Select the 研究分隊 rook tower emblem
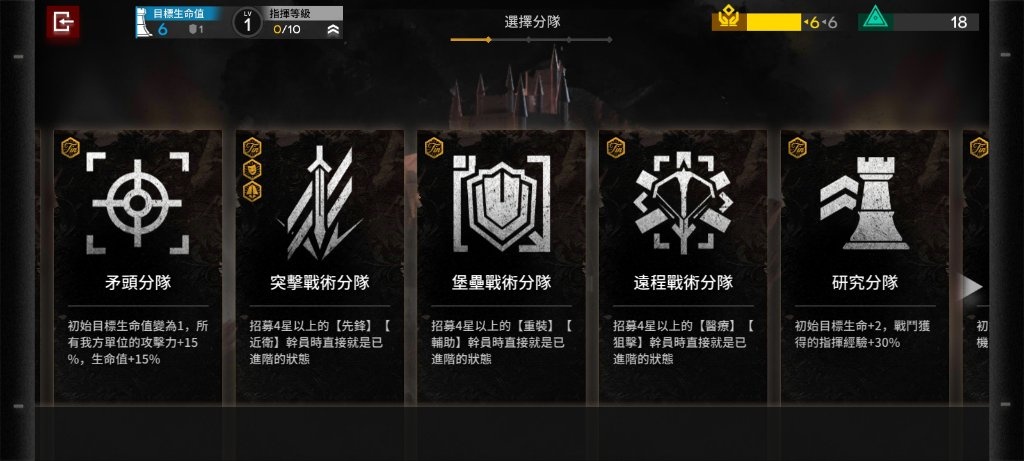The image size is (1024, 461). 864,203
